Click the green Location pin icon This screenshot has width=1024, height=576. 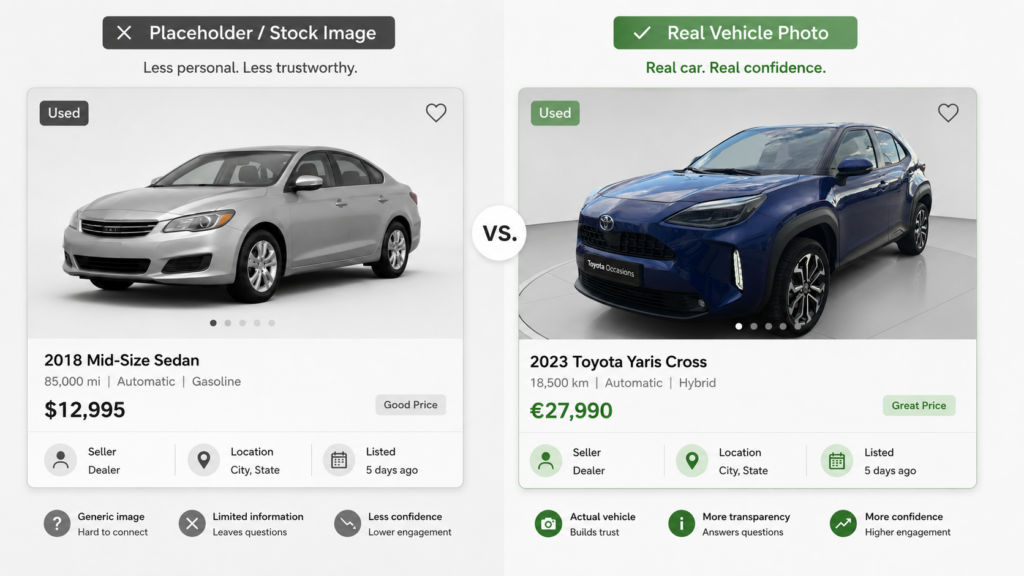point(692,460)
